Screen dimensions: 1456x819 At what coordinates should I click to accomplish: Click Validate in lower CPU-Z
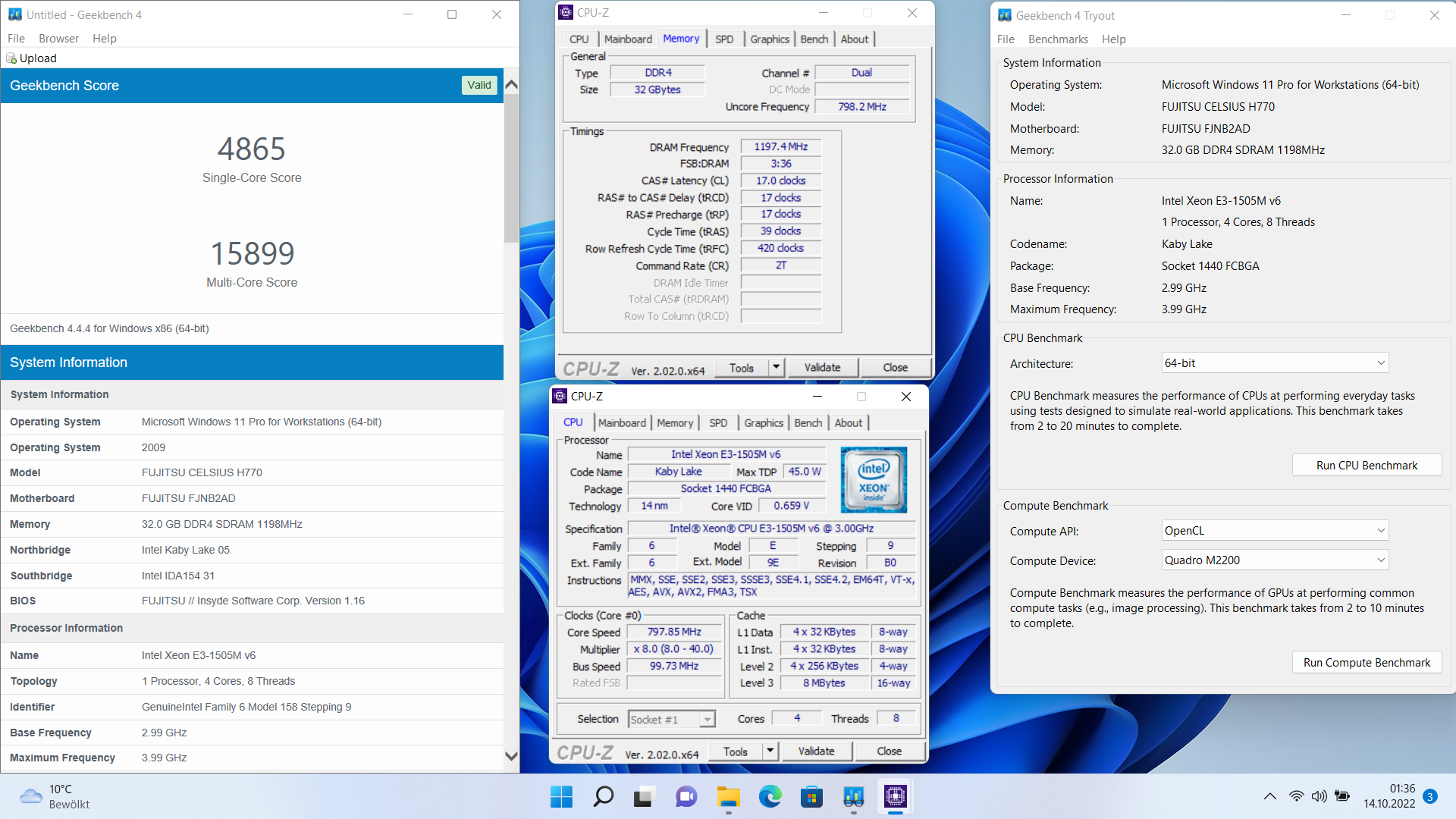[816, 752]
